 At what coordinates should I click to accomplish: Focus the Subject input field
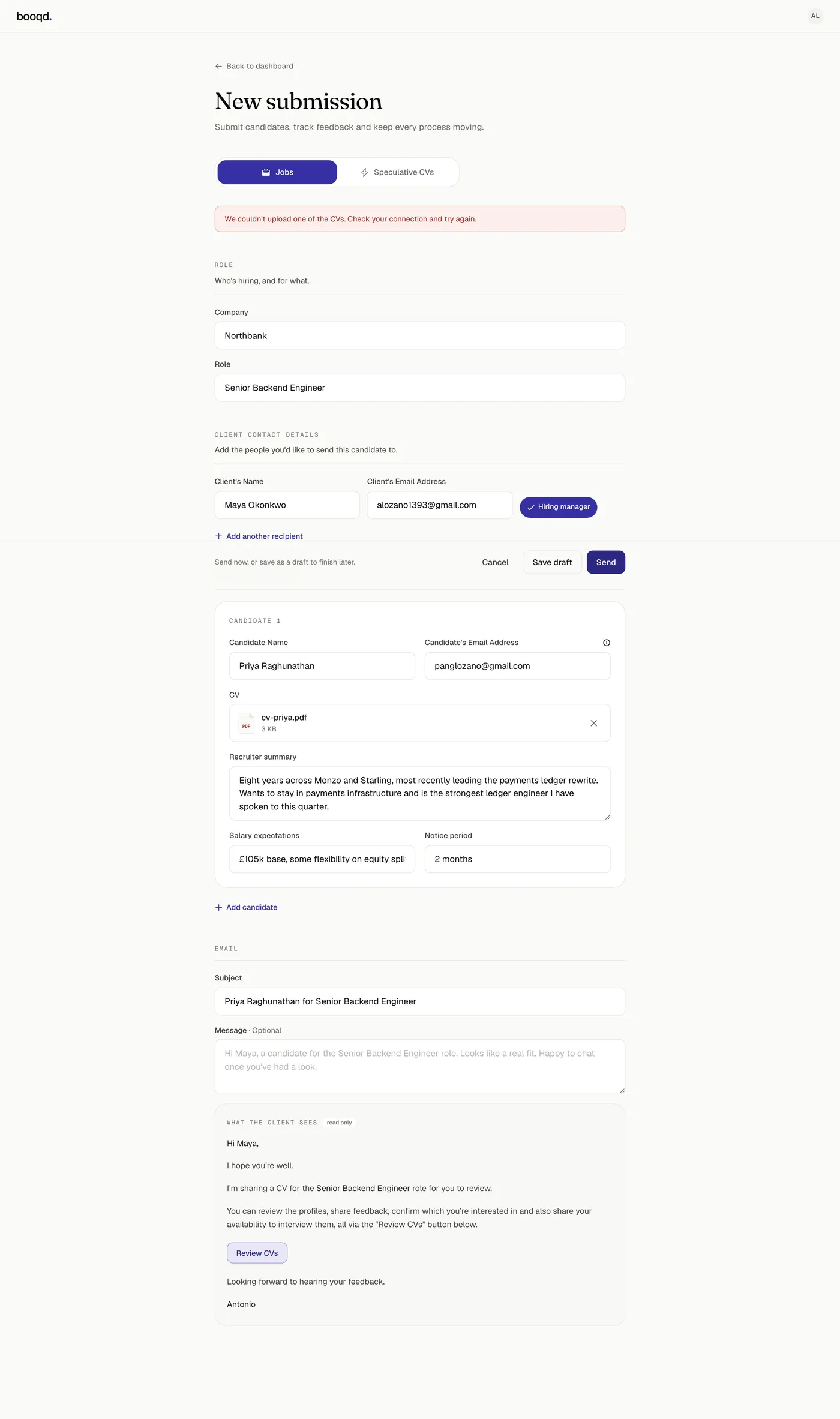[x=420, y=1001]
